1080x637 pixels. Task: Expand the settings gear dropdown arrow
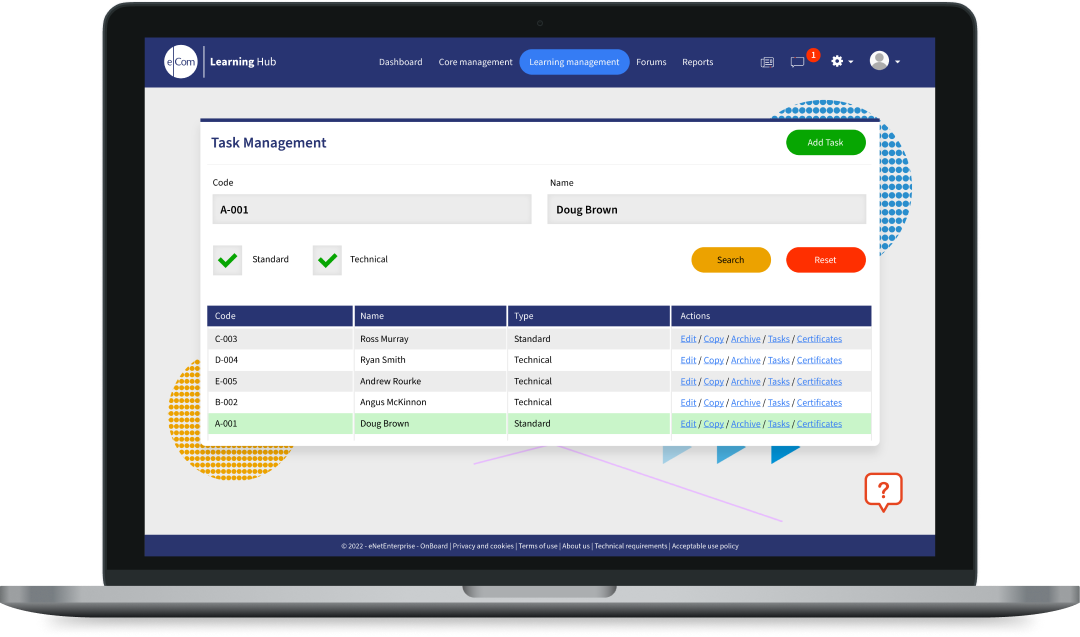click(x=850, y=61)
